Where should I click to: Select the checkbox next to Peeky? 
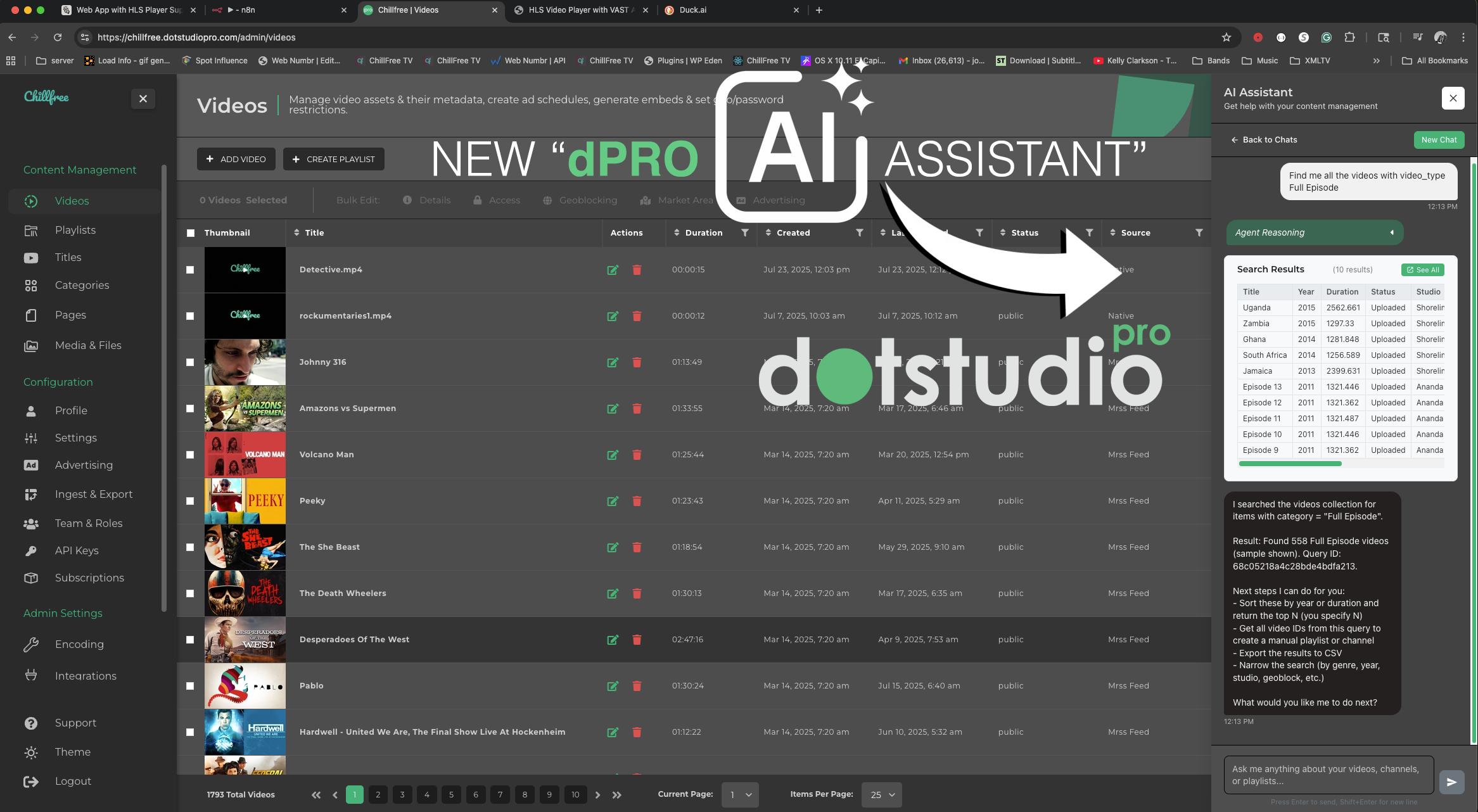190,501
